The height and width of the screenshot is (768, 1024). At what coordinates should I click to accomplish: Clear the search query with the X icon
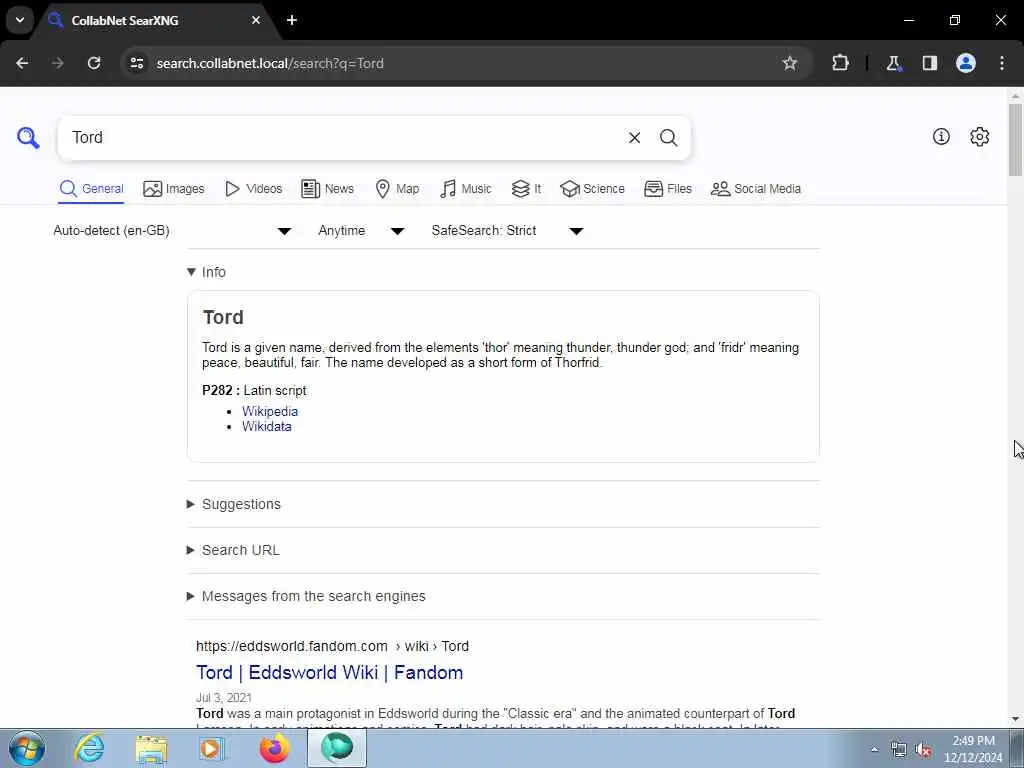click(x=634, y=138)
